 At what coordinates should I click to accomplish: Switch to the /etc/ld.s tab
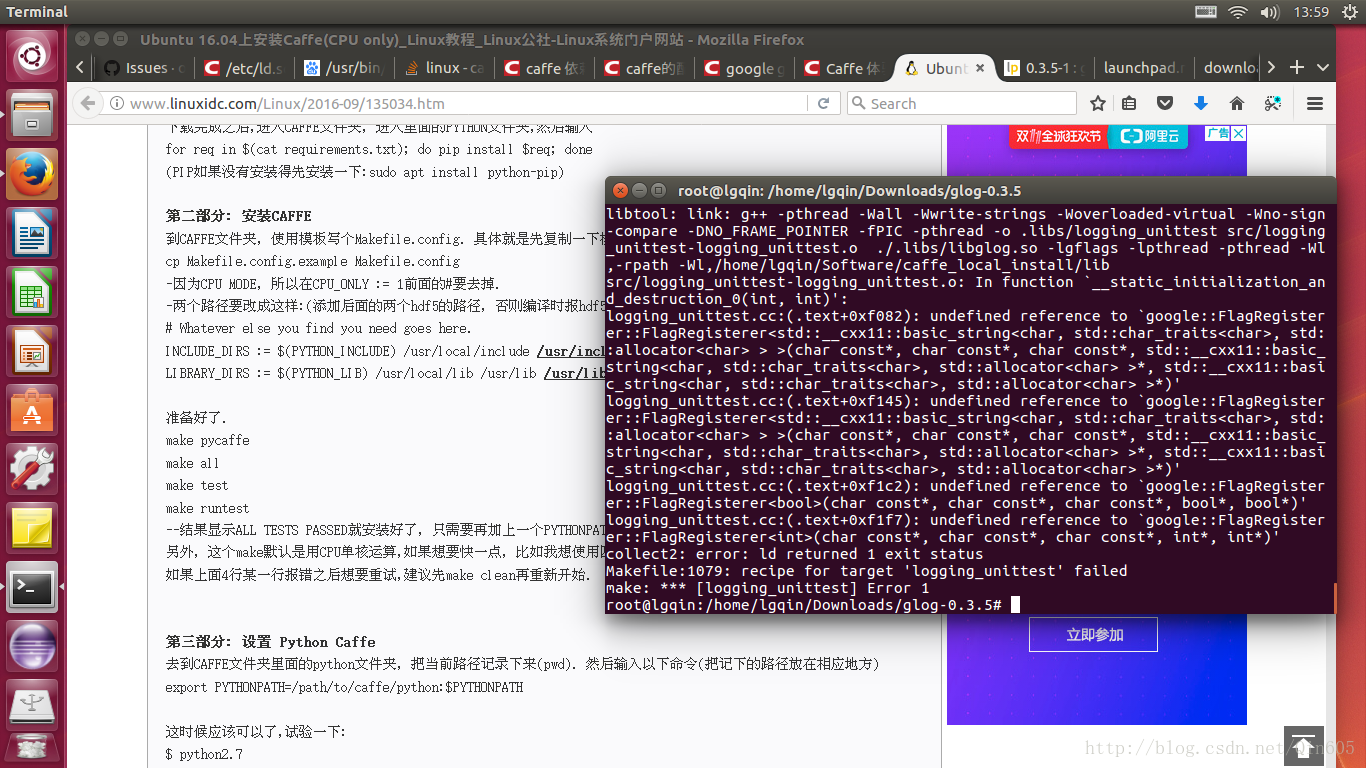point(244,68)
